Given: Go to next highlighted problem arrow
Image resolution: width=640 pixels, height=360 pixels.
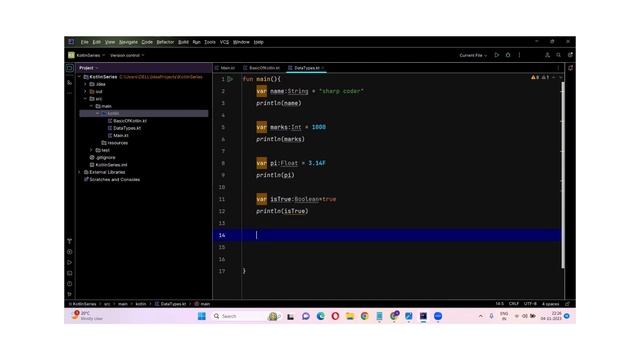Looking at the screenshot, I should coord(560,77).
